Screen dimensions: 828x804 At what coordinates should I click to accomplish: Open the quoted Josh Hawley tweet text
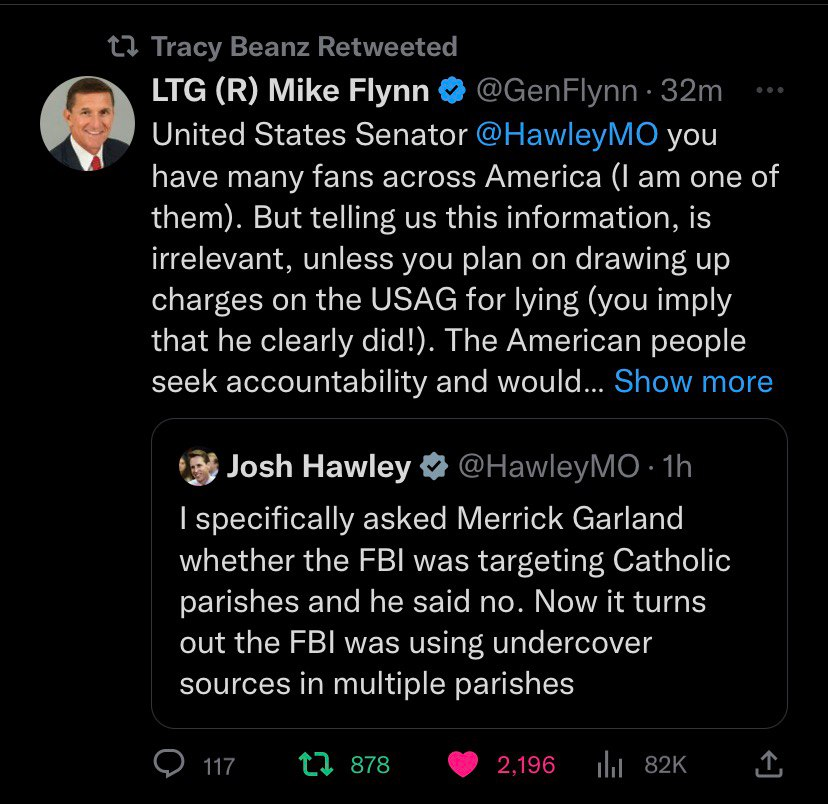click(x=455, y=601)
